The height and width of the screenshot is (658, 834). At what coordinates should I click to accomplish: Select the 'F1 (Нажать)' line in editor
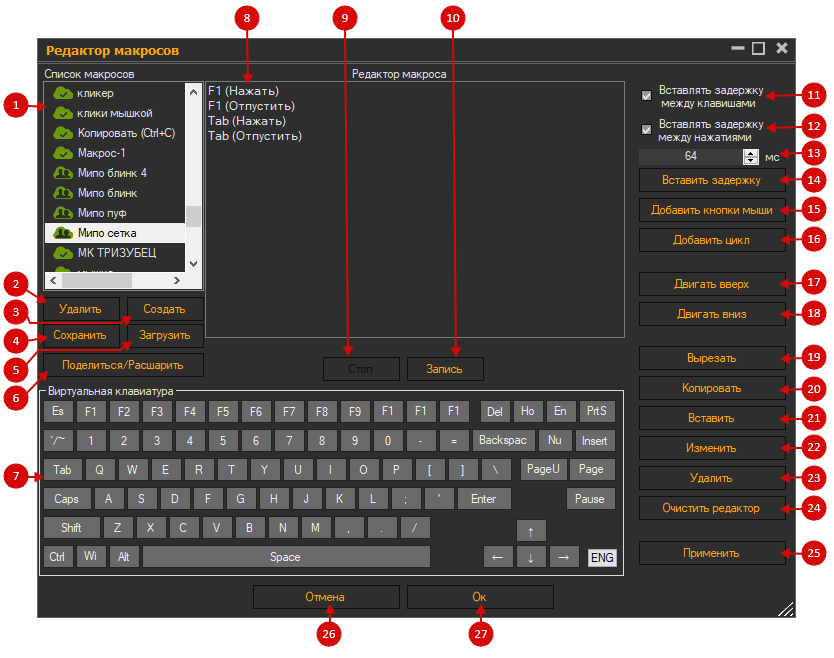(244, 91)
